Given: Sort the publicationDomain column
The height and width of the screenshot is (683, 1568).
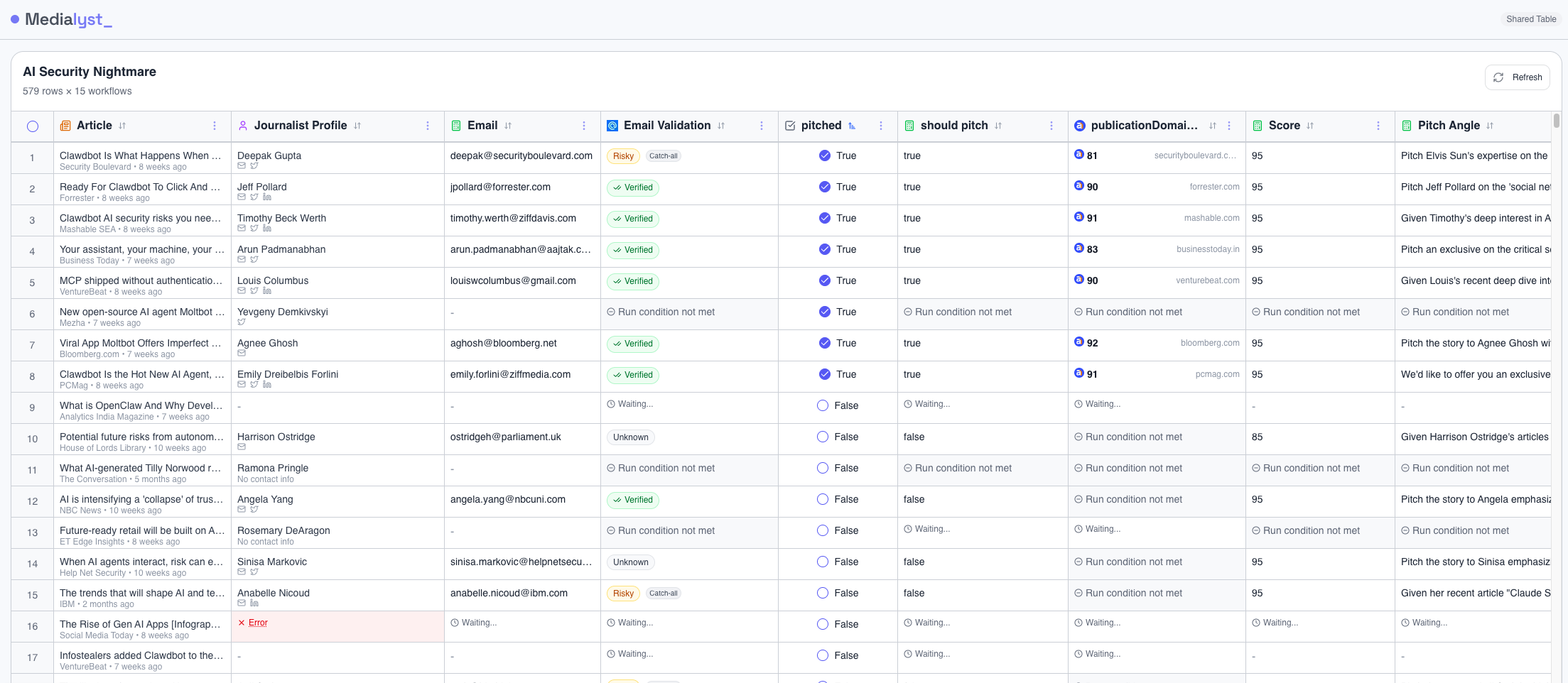Looking at the screenshot, I should [x=1213, y=126].
